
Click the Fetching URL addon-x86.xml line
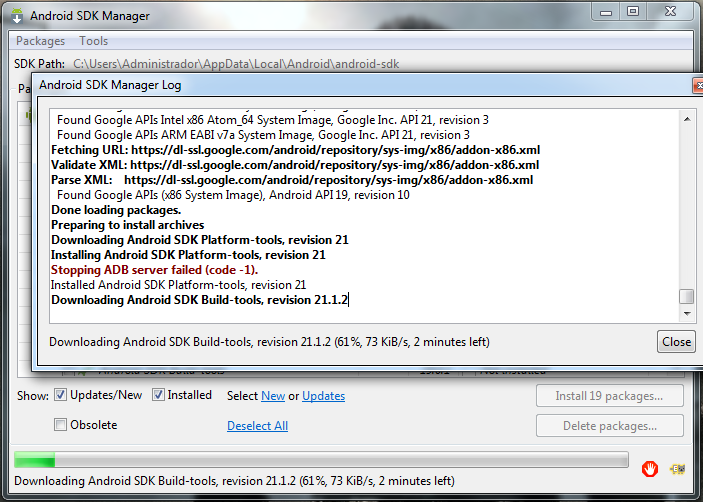click(x=295, y=150)
